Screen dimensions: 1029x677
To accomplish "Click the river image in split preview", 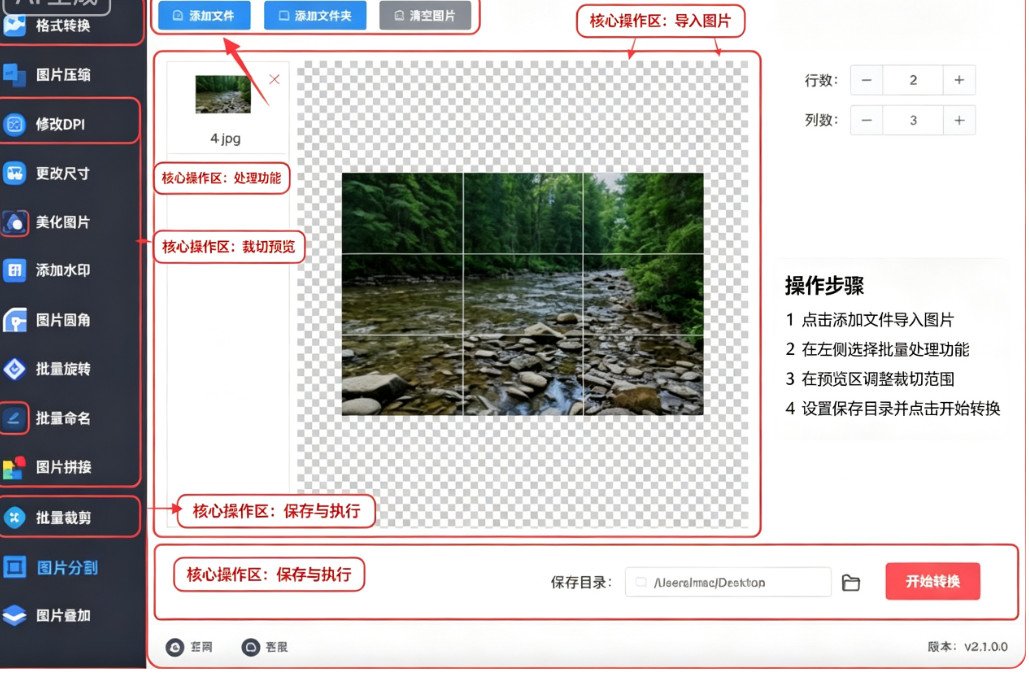I will (522, 294).
